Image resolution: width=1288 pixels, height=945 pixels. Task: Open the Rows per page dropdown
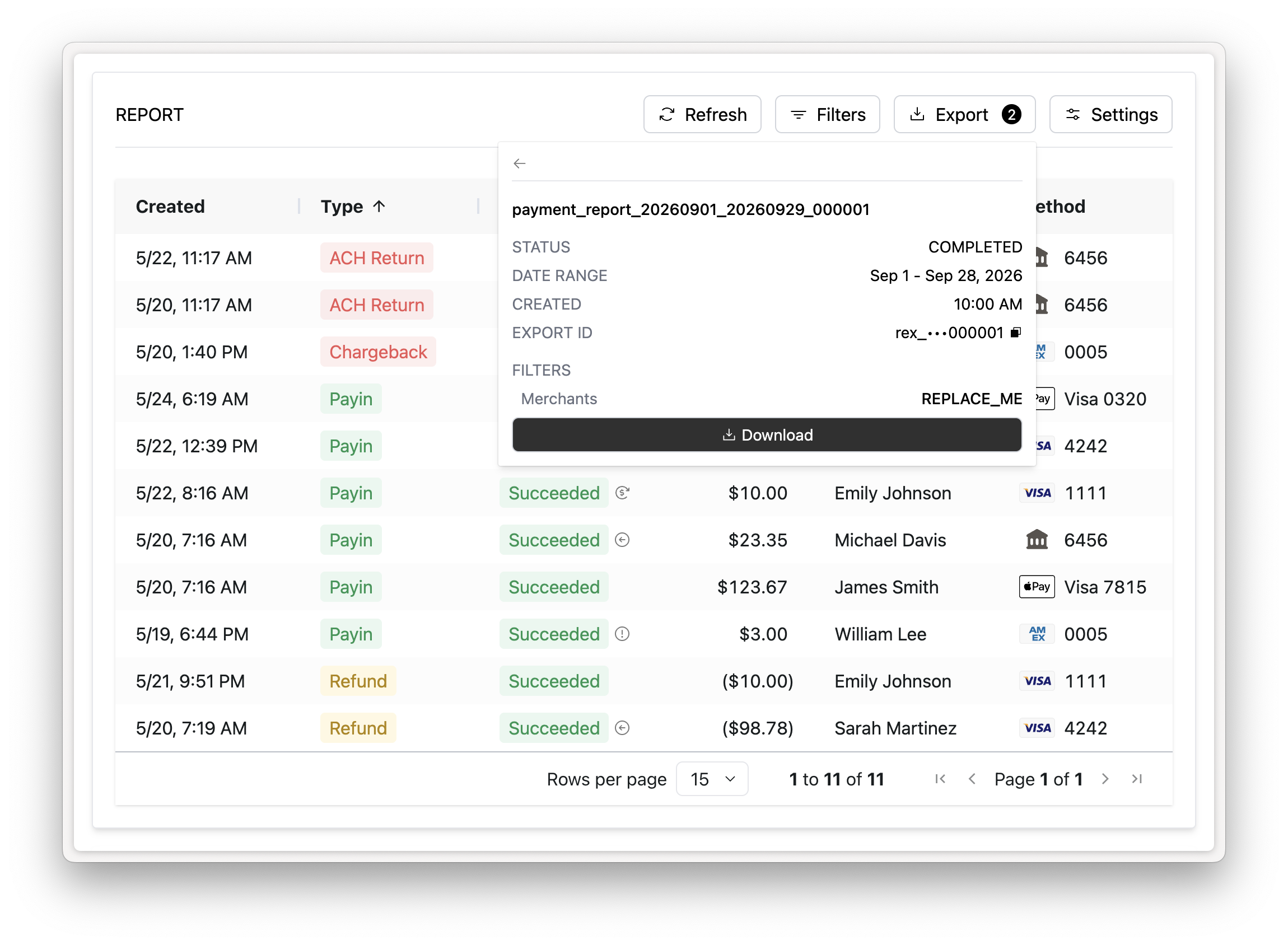pyautogui.click(x=712, y=780)
